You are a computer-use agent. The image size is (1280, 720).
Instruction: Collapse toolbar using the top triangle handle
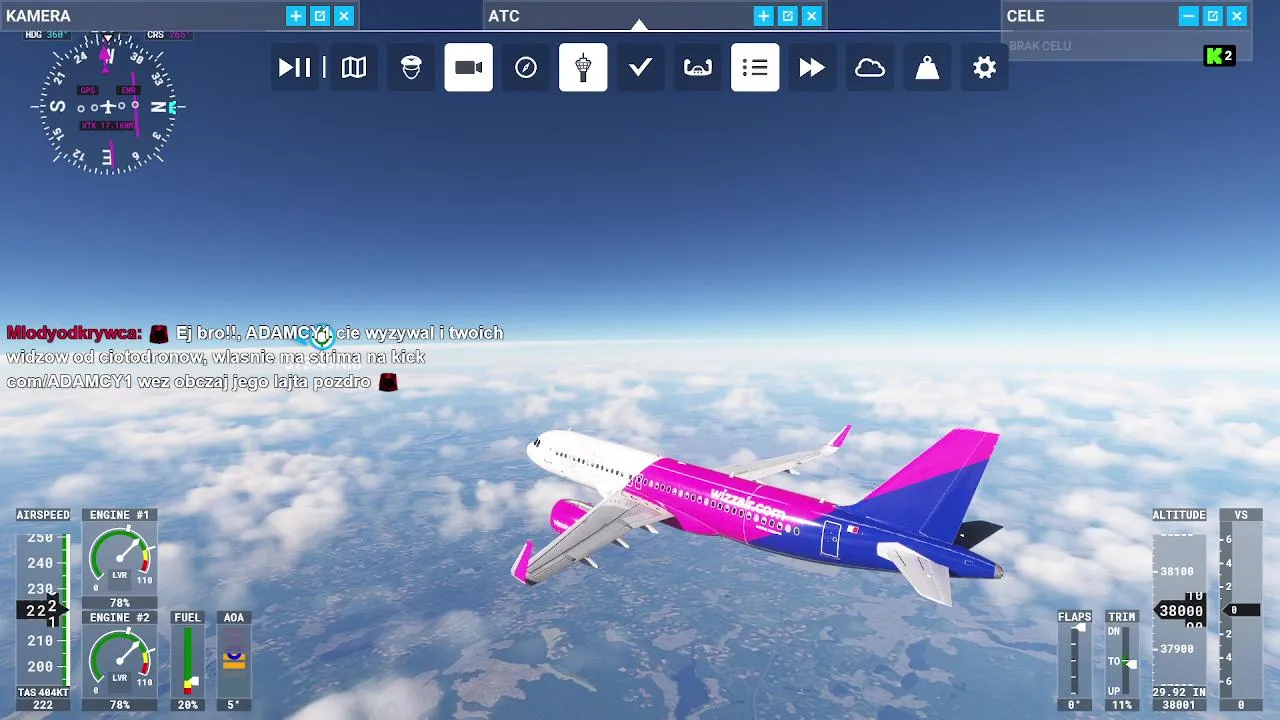640,25
